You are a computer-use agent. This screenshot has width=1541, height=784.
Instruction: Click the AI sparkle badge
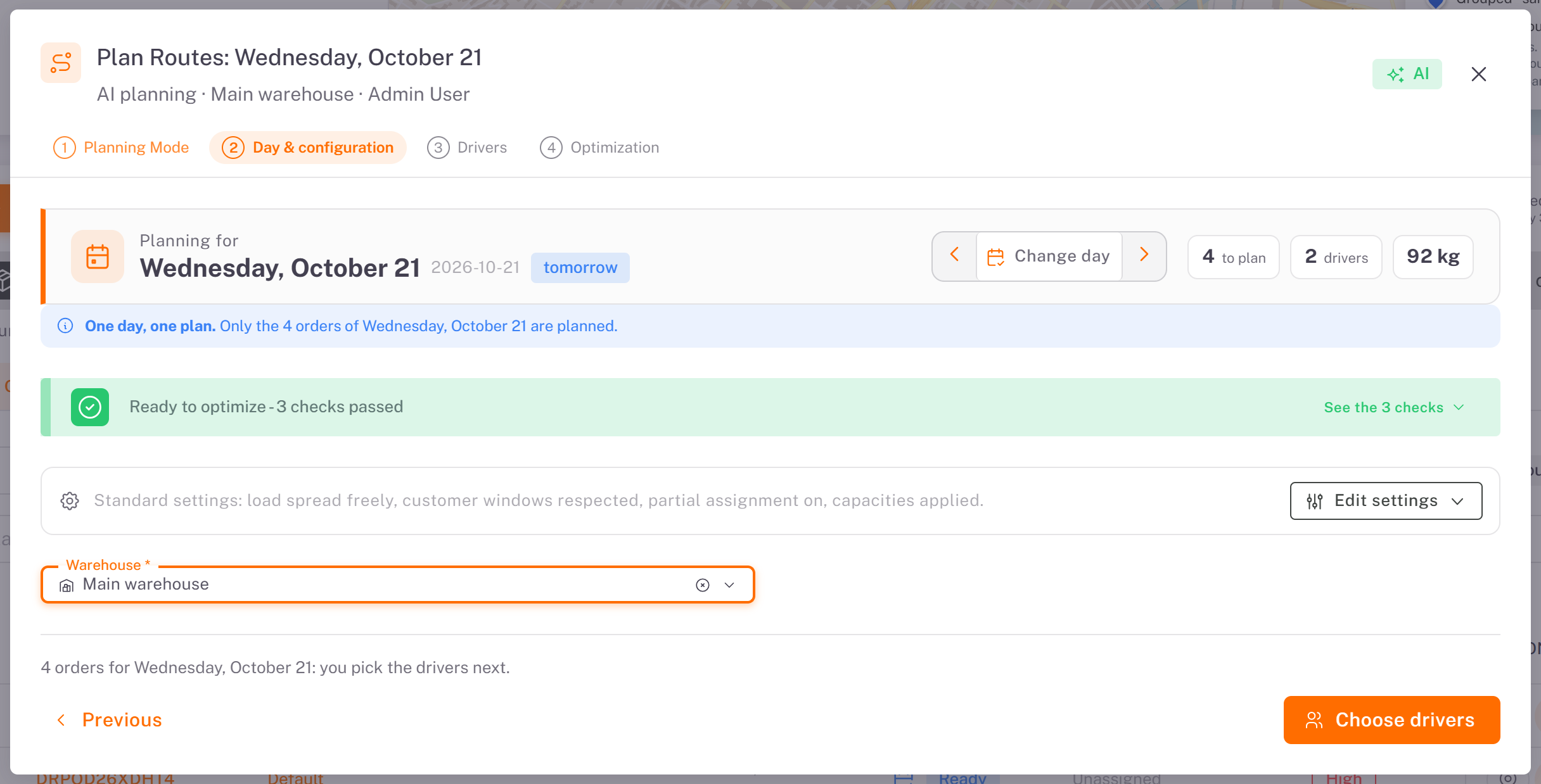pos(1407,74)
